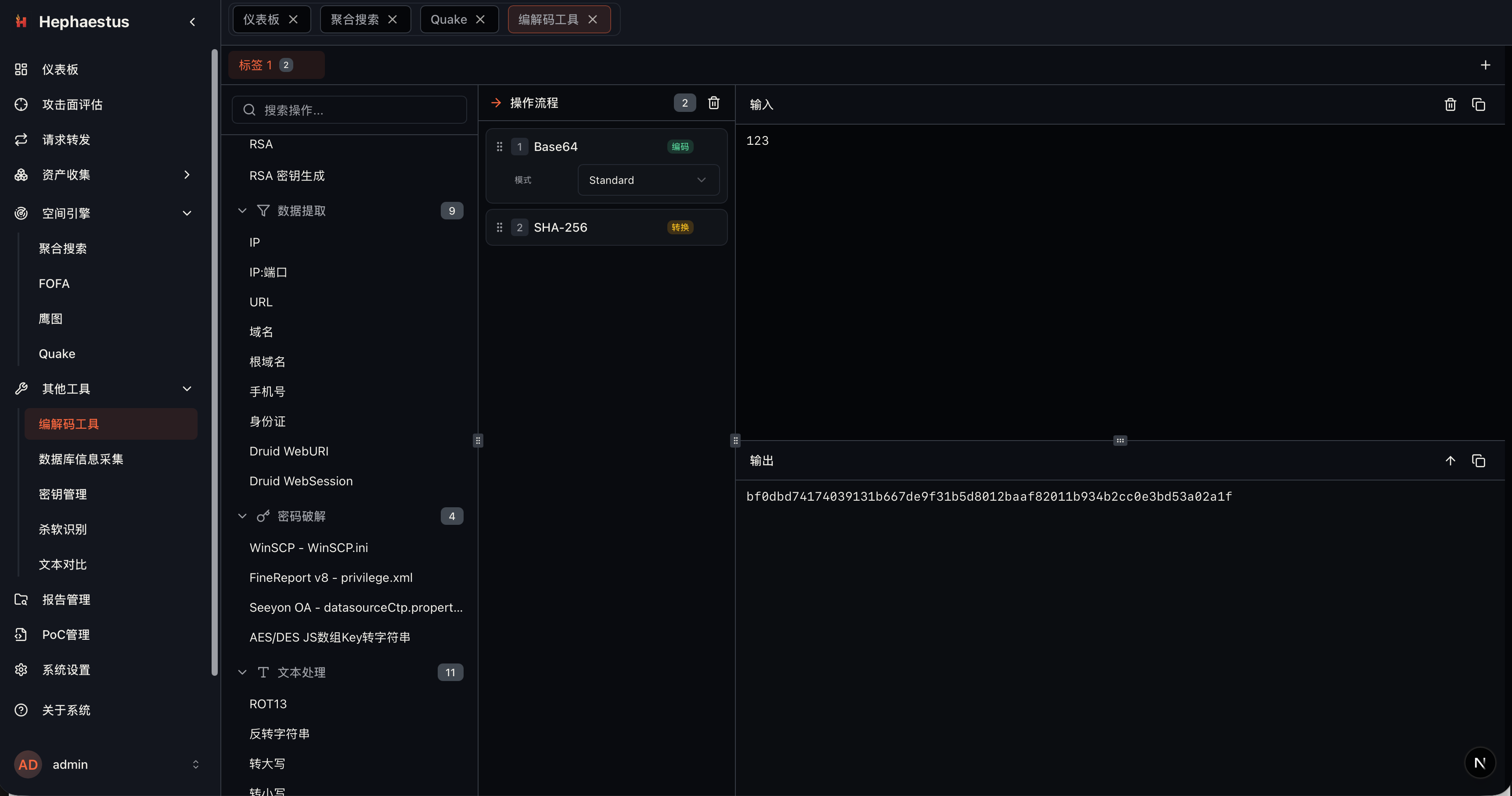This screenshot has width=1512, height=796.
Task: Add a new tab with plus icon
Action: pyautogui.click(x=1485, y=65)
